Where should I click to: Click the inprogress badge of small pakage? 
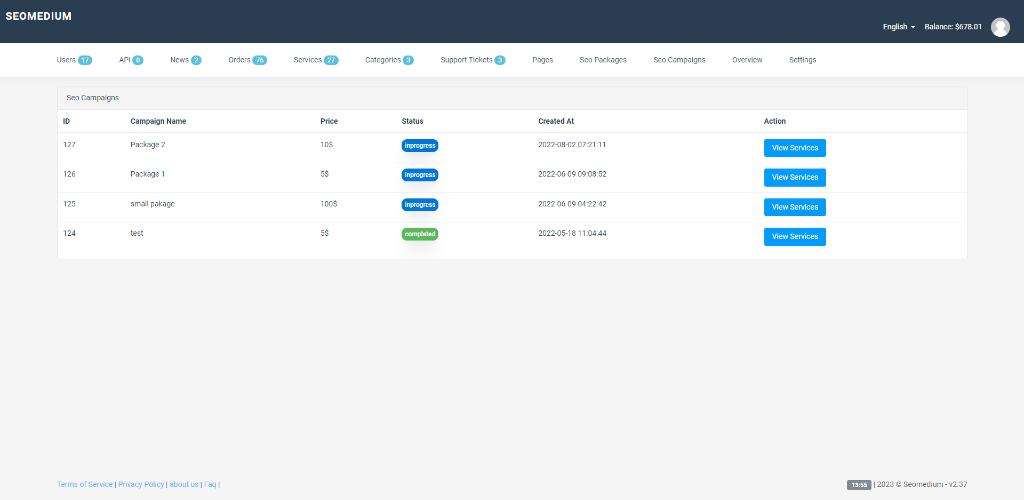(420, 204)
